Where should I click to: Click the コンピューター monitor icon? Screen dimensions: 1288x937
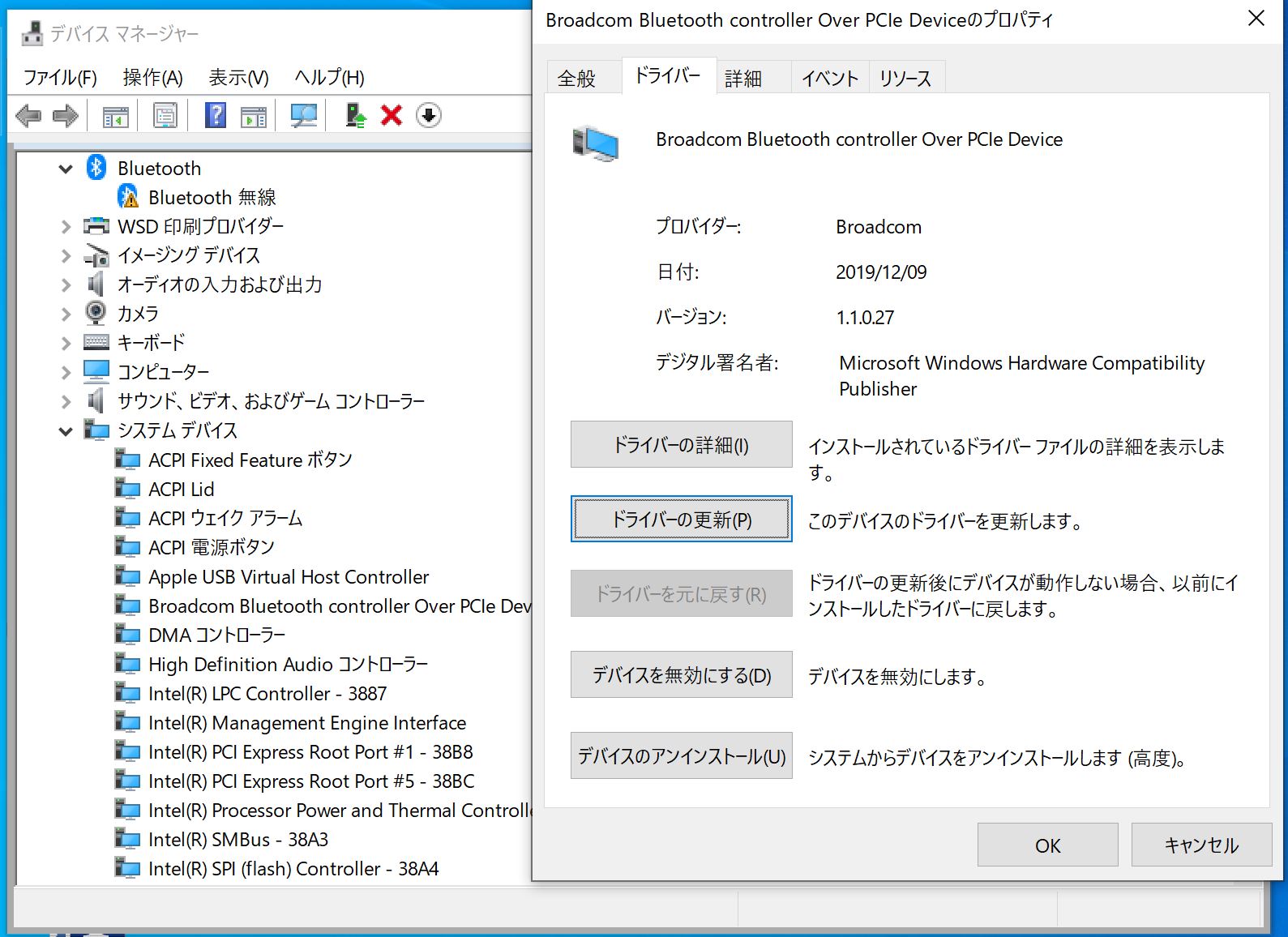point(96,372)
